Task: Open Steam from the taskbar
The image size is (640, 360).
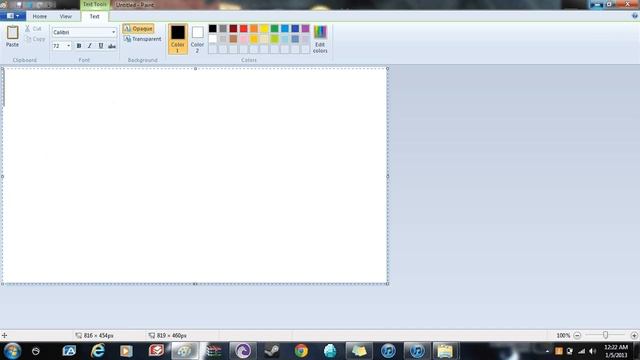Action: click(x=272, y=351)
